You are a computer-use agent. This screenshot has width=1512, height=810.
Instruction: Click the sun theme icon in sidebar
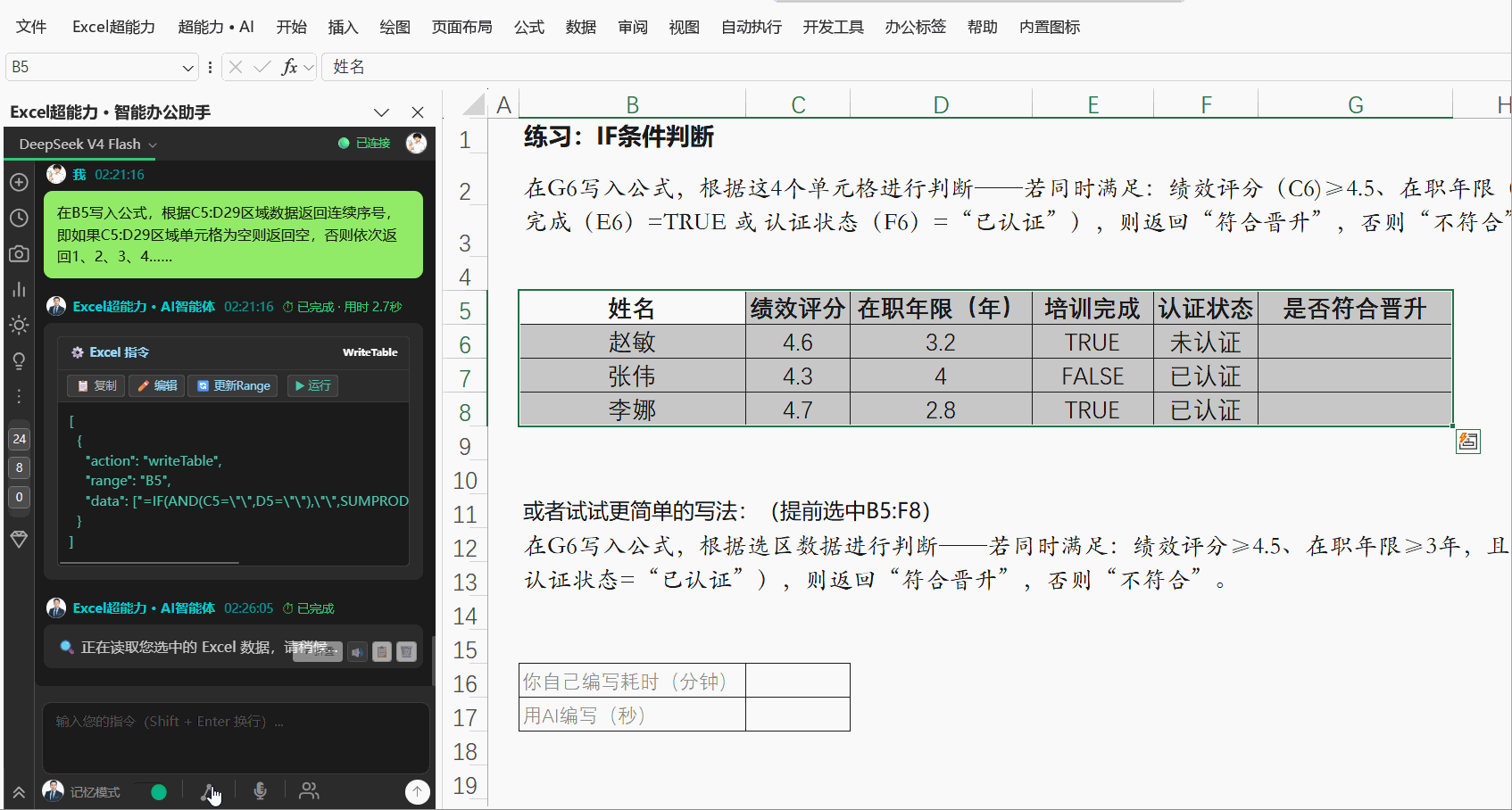coord(19,325)
